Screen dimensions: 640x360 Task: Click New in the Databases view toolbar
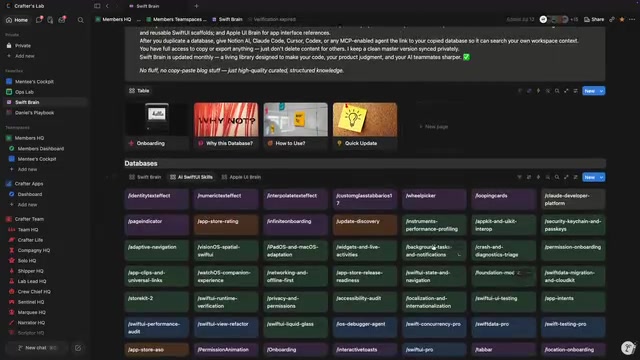(x=589, y=177)
